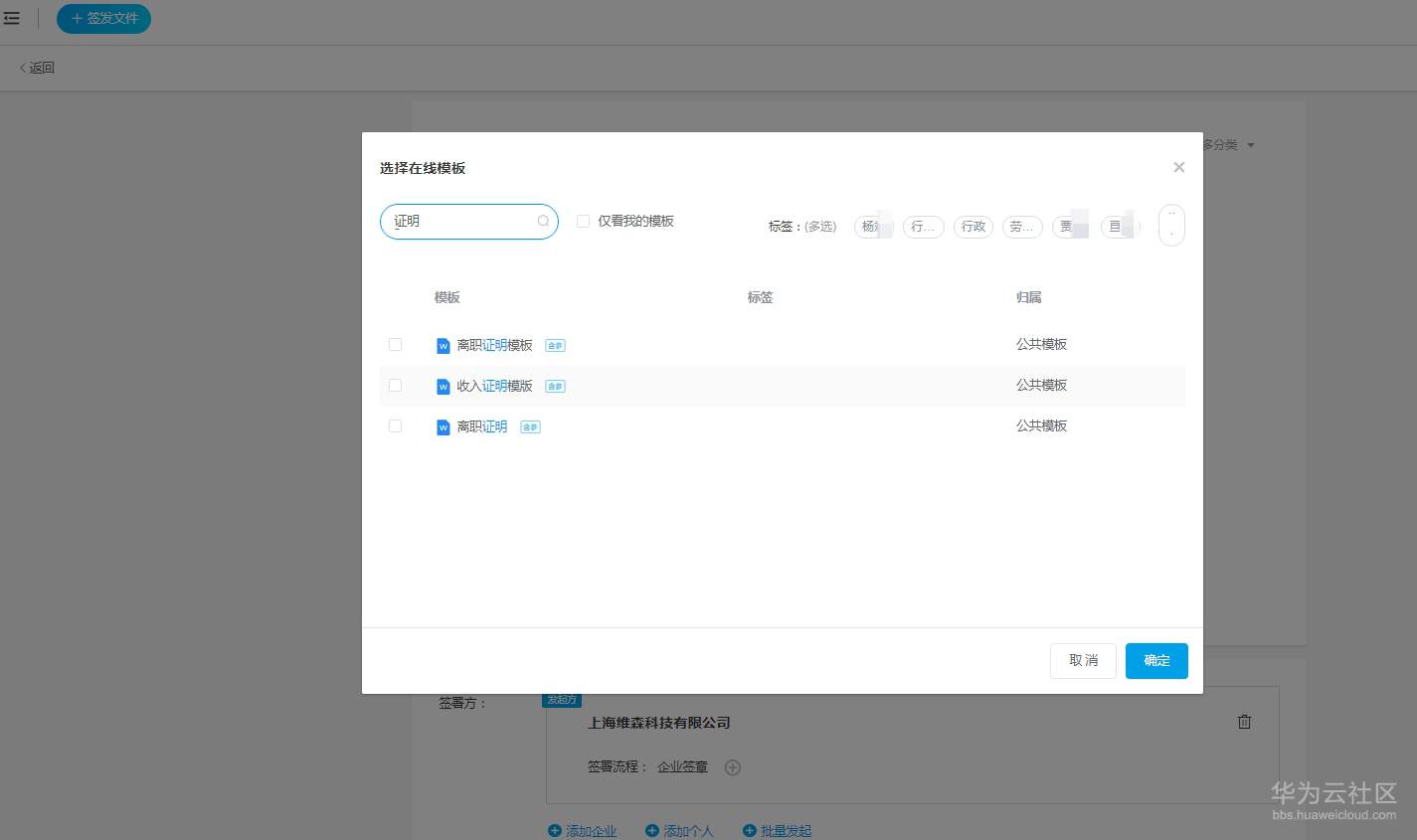Open the 收入证明模版 template name
1417x840 pixels.
point(495,387)
